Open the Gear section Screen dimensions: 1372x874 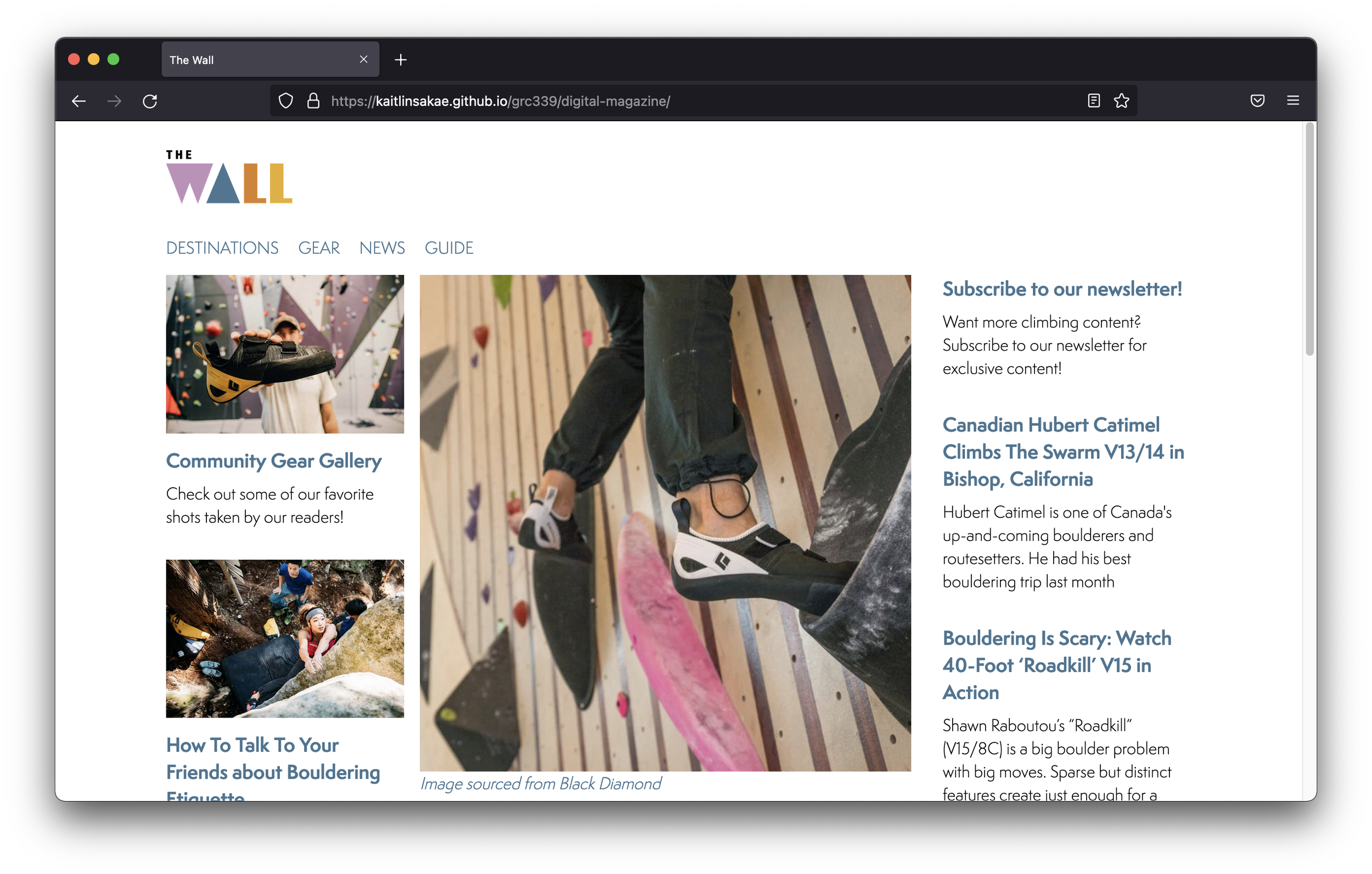point(318,248)
